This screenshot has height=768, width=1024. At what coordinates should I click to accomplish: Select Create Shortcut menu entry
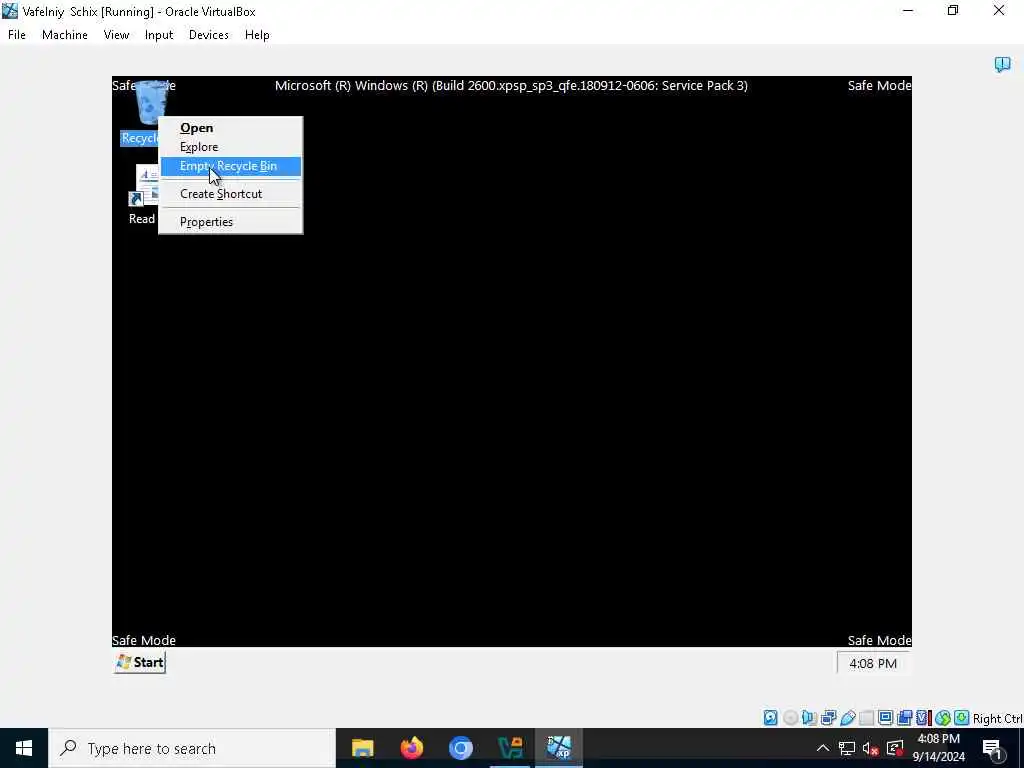pyautogui.click(x=231, y=194)
